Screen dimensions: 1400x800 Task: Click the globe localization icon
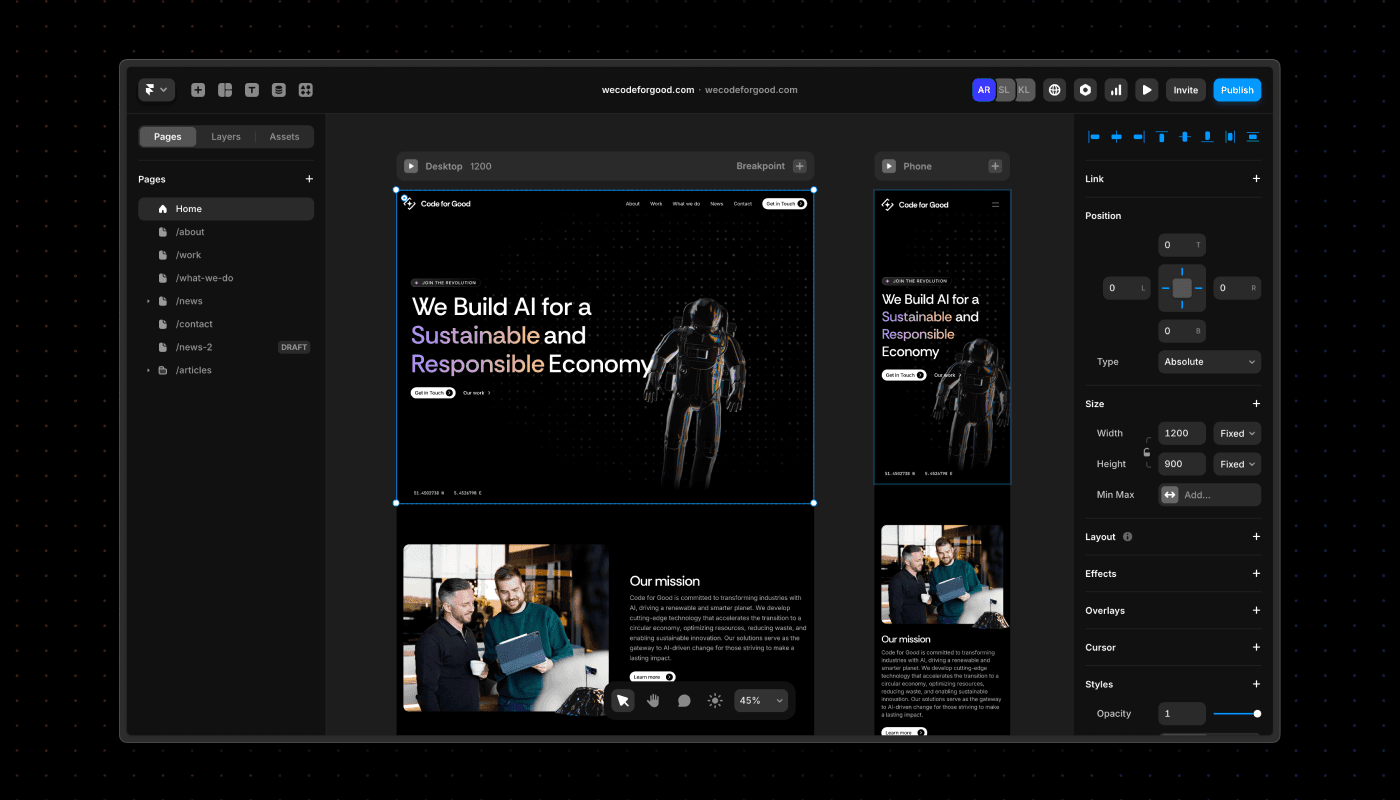1055,90
